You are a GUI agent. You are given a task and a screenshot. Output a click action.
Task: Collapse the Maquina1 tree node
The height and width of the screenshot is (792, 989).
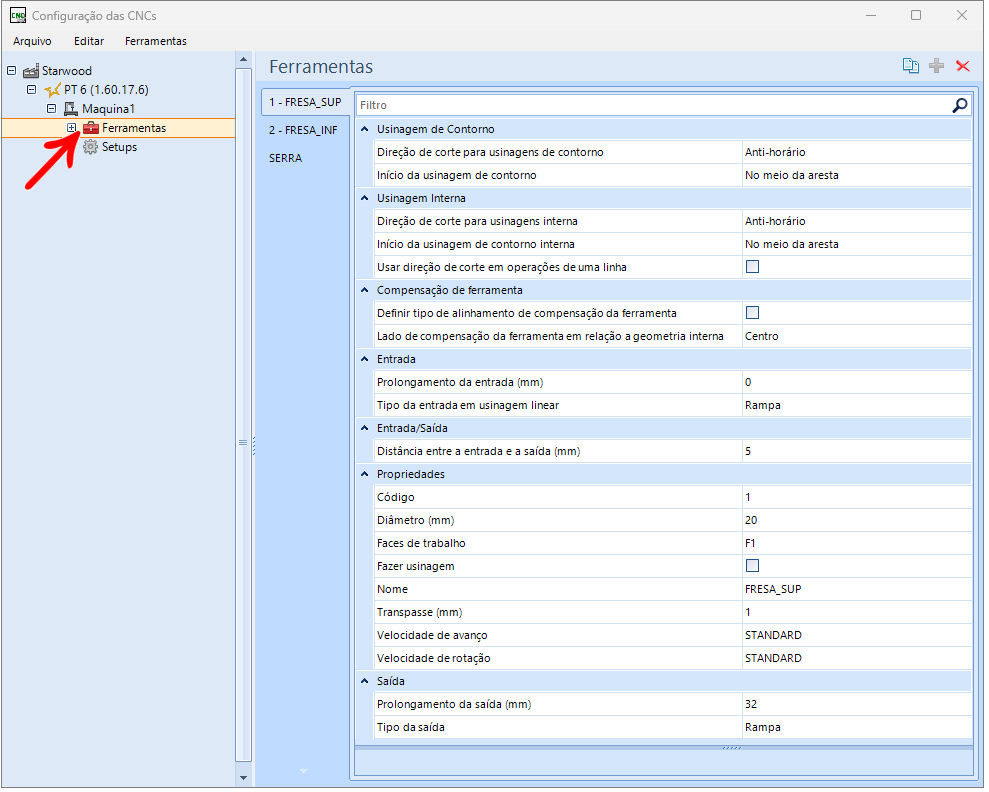tap(52, 108)
